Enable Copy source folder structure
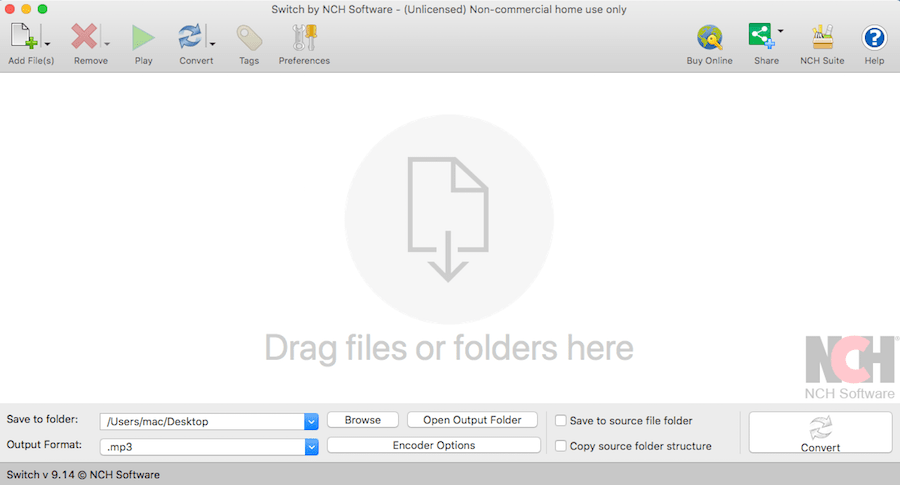Viewport: 900px width, 485px height. (561, 446)
